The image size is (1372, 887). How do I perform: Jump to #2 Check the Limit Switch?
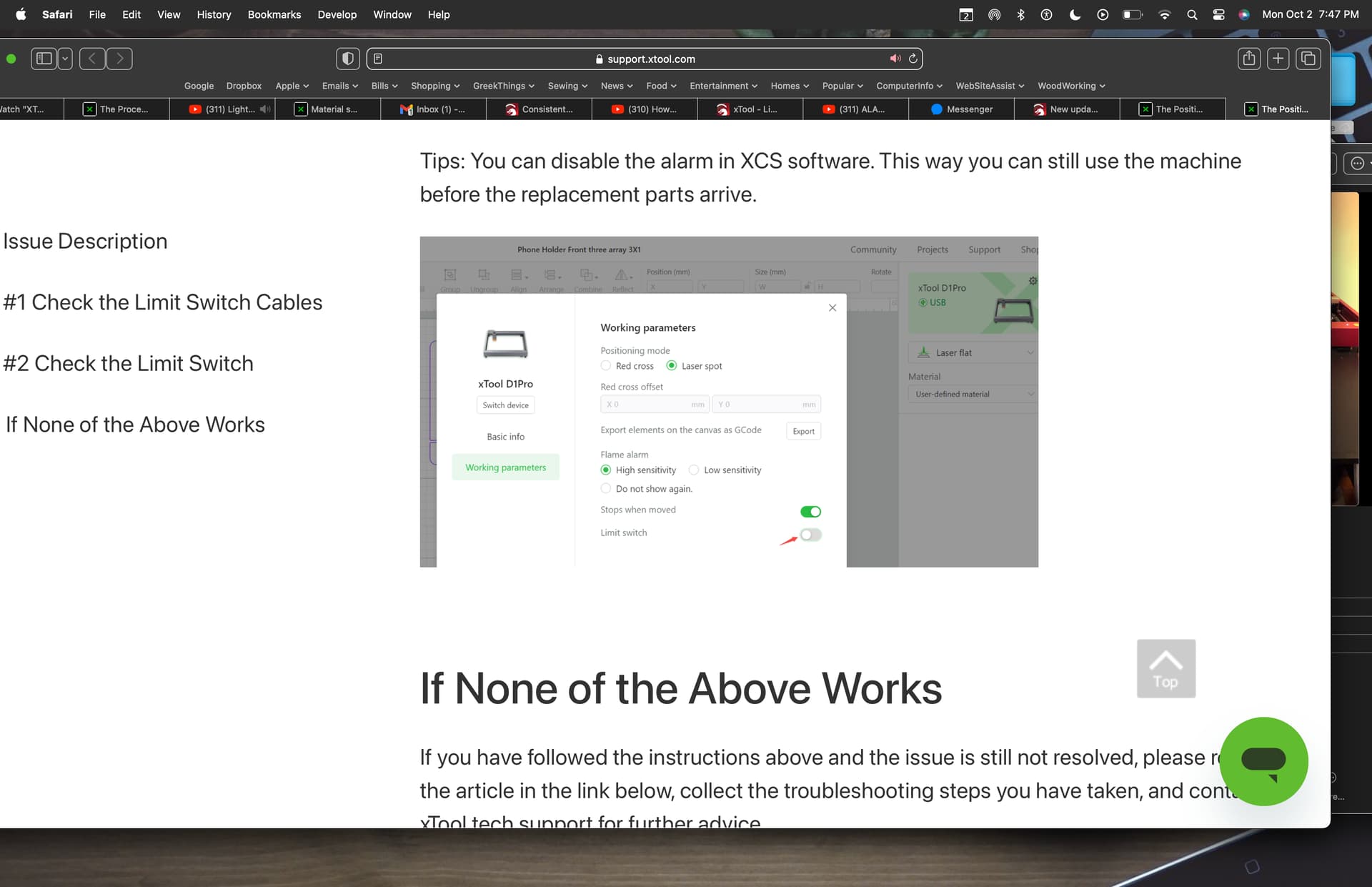(128, 364)
